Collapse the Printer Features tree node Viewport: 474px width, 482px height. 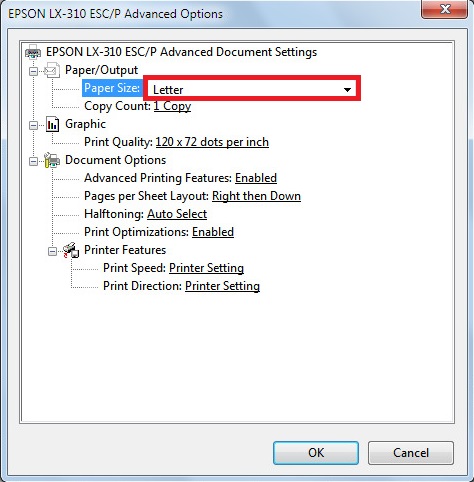point(52,251)
